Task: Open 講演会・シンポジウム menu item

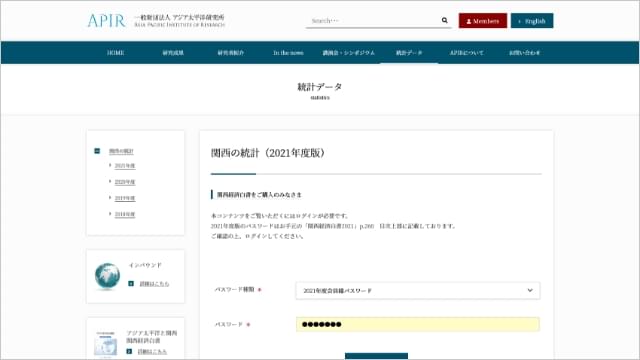Action: point(349,53)
